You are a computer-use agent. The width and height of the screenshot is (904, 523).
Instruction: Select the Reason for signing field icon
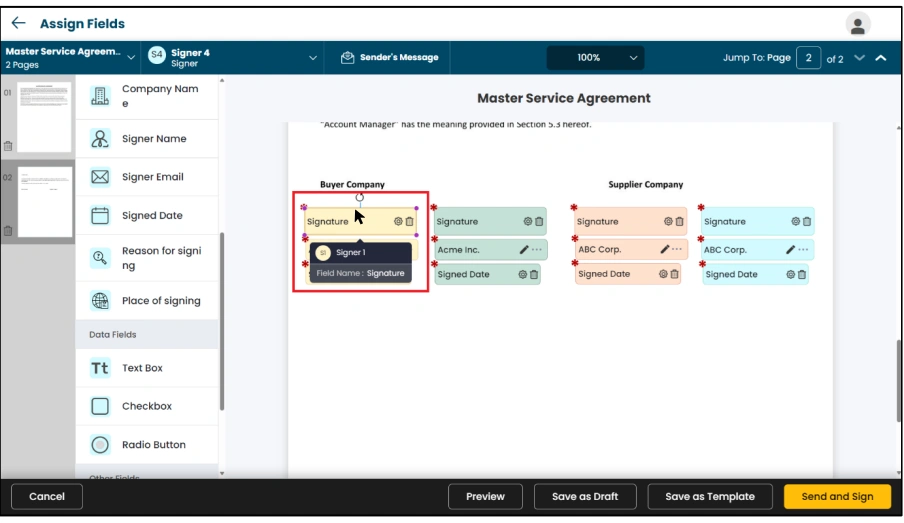100,257
